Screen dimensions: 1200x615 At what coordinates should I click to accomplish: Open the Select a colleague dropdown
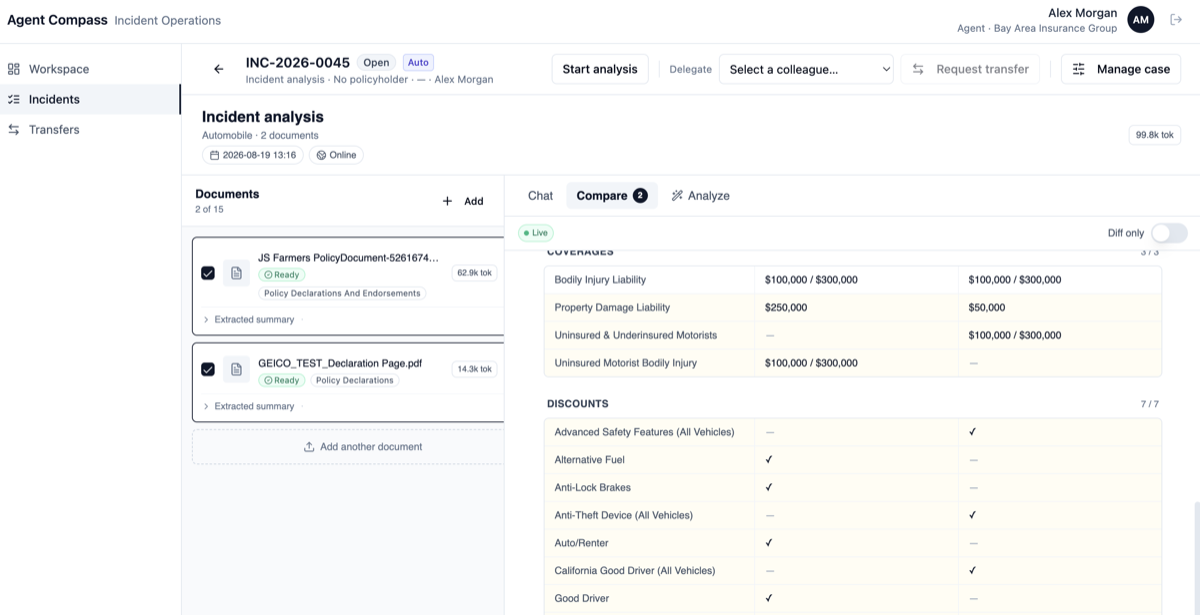(806, 69)
